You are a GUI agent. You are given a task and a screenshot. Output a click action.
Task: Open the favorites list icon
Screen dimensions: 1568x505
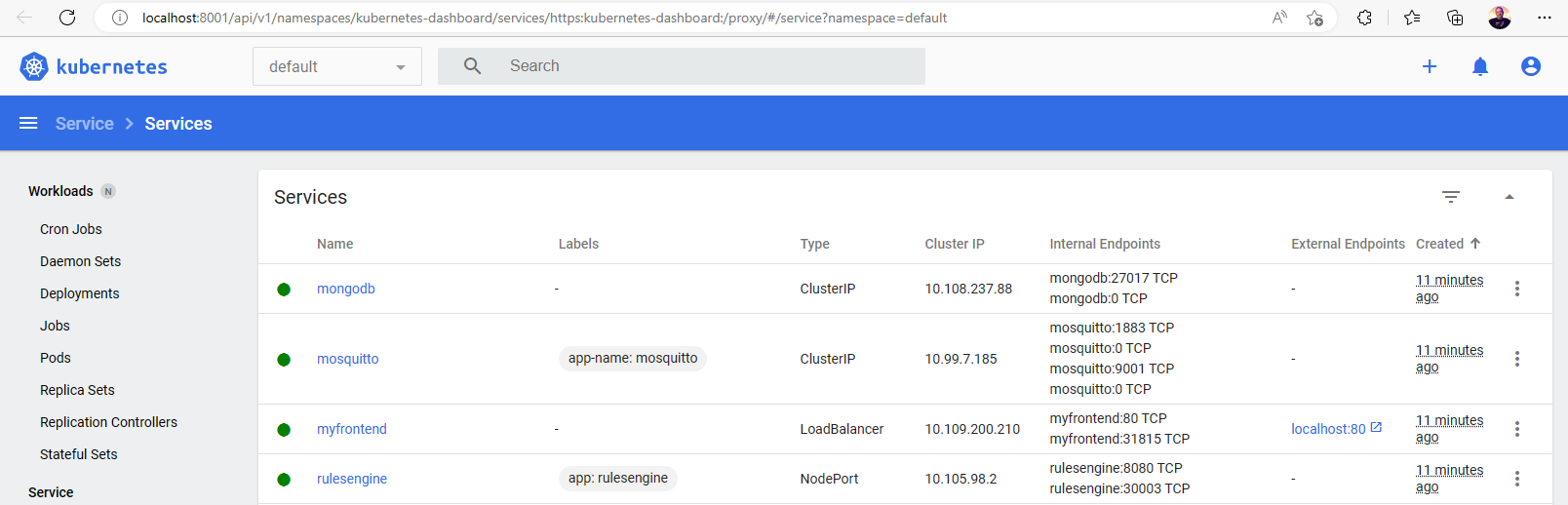[1412, 18]
